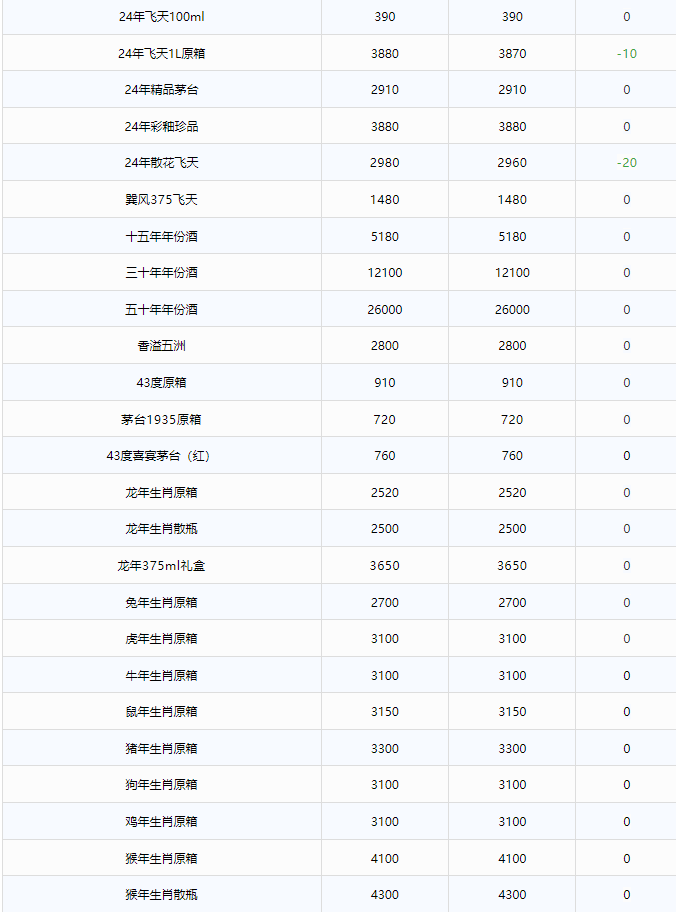The image size is (676, 912).
Task: Click the 兔年生肖原箱 row label
Action: click(161, 603)
